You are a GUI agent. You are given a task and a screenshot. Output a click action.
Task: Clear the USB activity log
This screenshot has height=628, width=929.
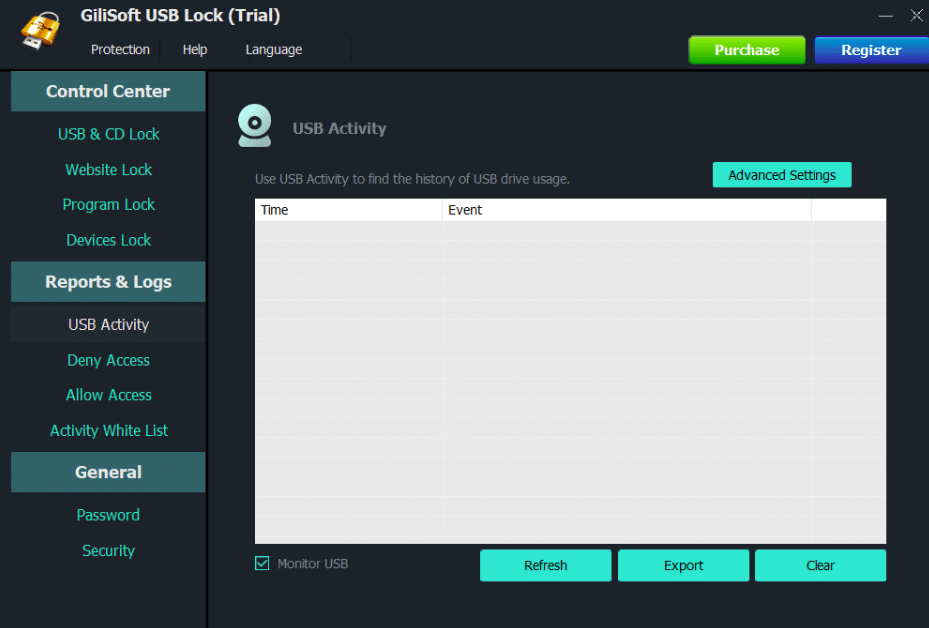click(x=821, y=565)
